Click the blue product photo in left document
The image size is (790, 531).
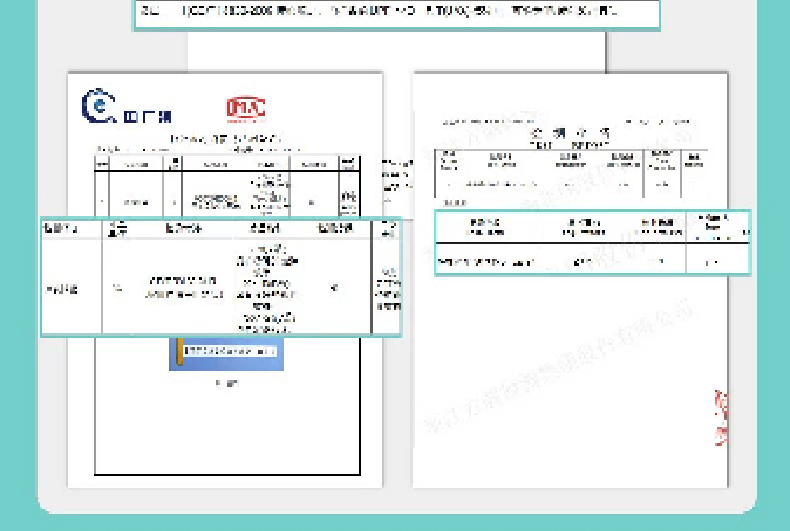[x=226, y=353]
